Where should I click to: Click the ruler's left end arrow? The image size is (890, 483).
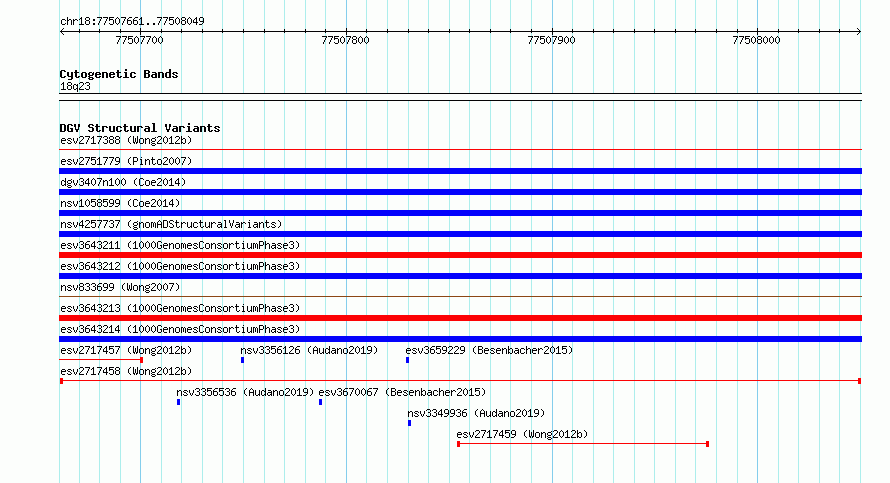point(62,32)
